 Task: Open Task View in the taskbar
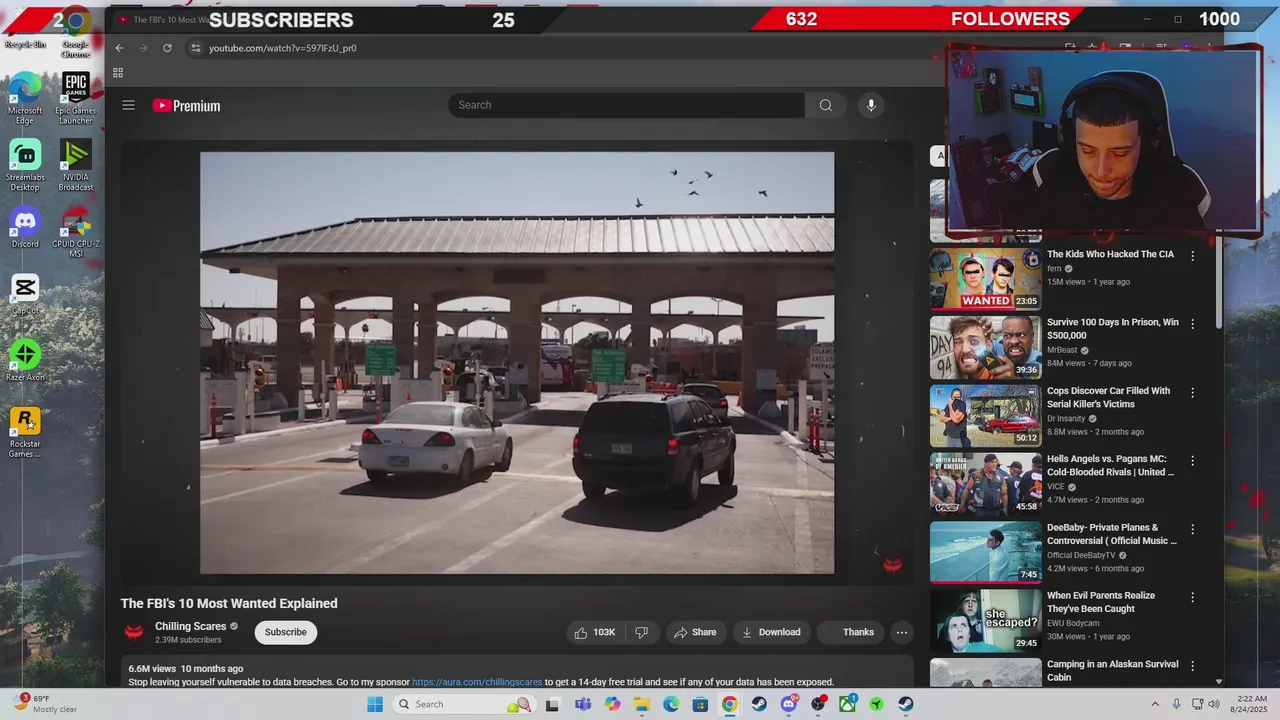552,704
